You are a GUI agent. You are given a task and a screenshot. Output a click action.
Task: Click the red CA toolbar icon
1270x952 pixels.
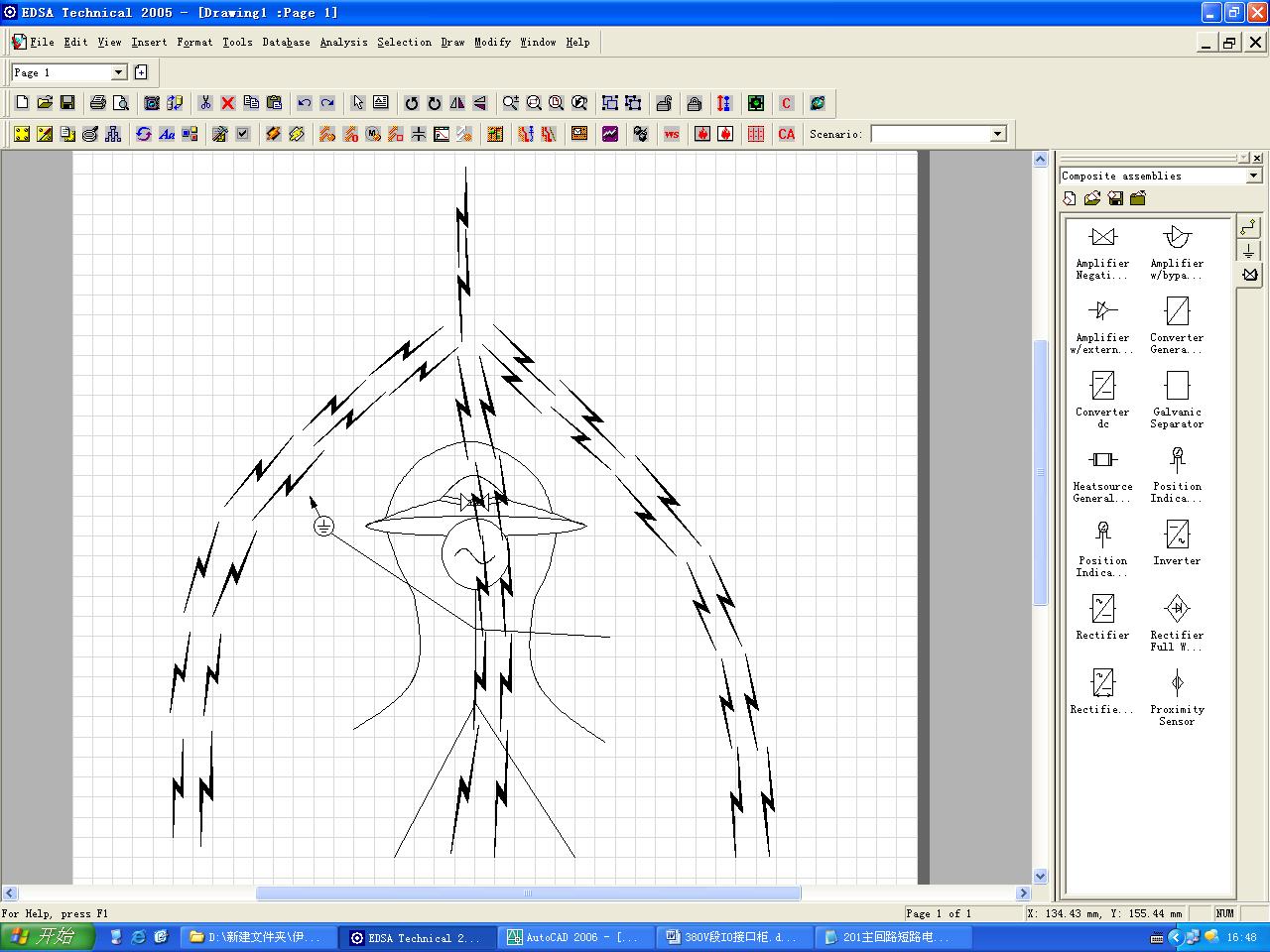pos(787,134)
